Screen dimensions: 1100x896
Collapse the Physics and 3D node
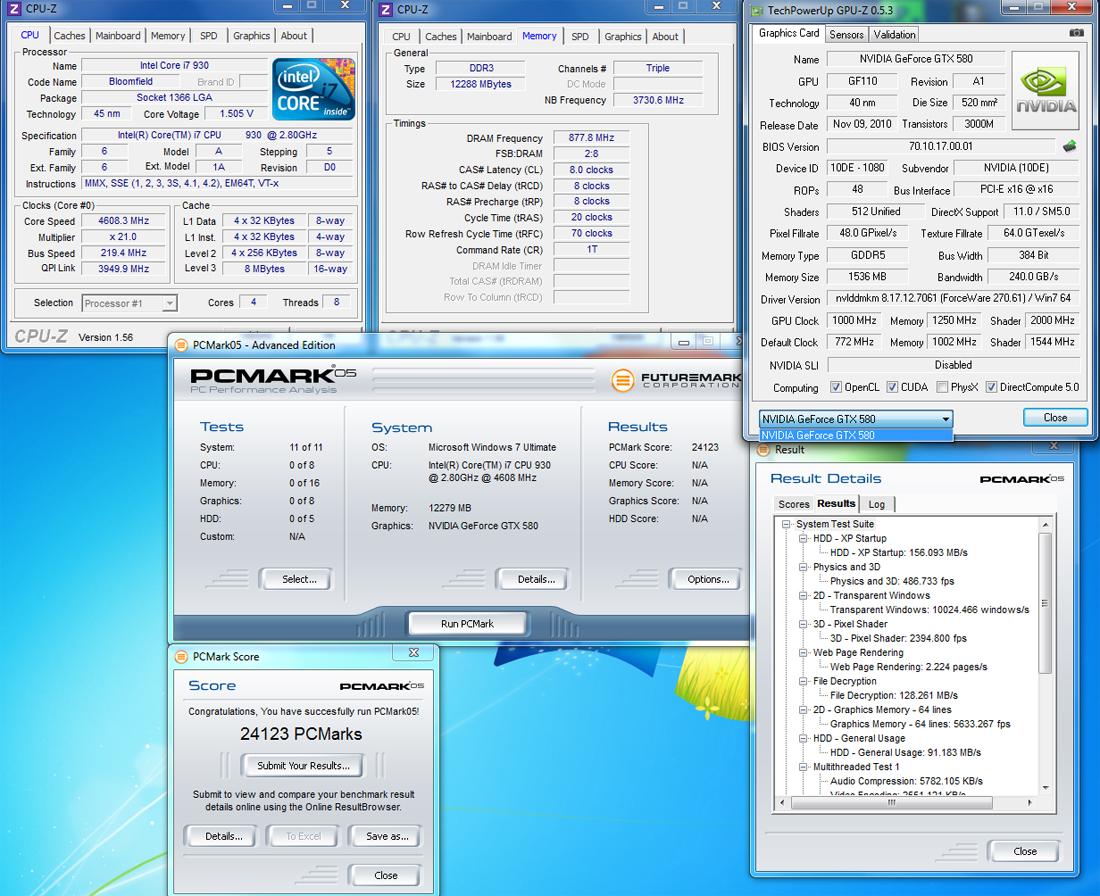coord(803,567)
